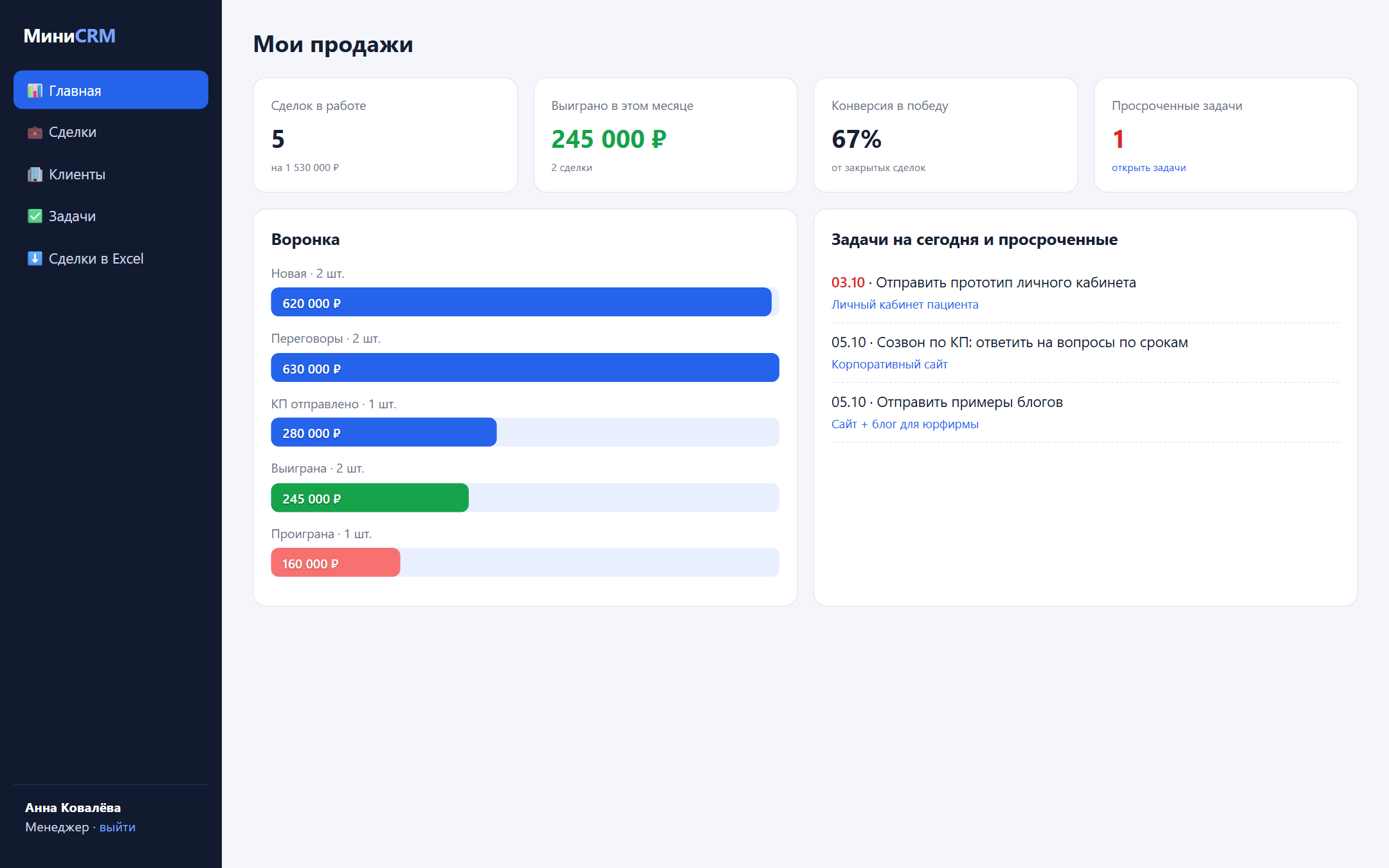Click task Отправить примеры блогов
1389x868 pixels.
[x=970, y=402]
